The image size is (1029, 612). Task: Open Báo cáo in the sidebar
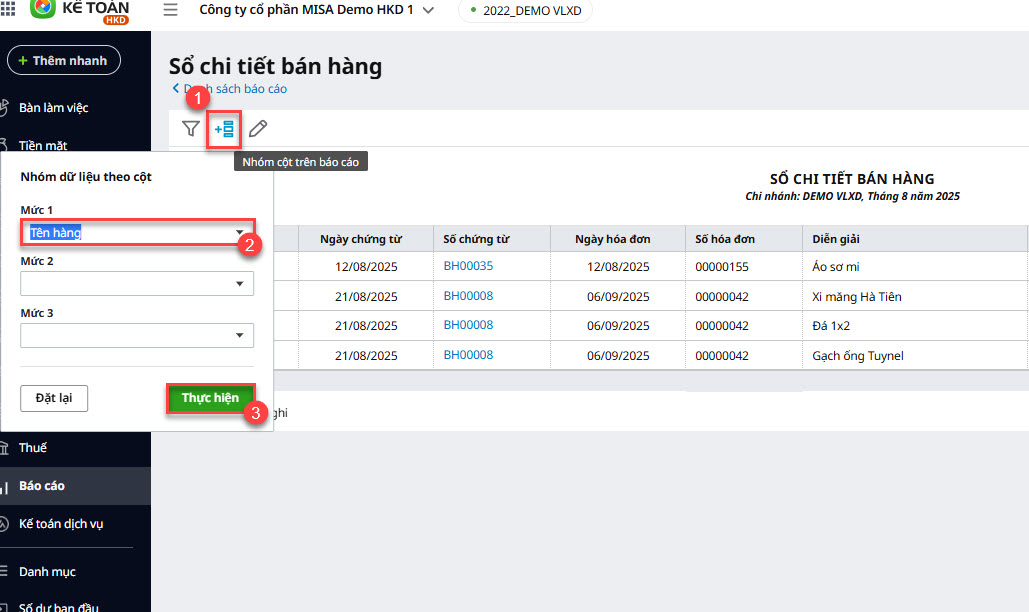coord(42,486)
